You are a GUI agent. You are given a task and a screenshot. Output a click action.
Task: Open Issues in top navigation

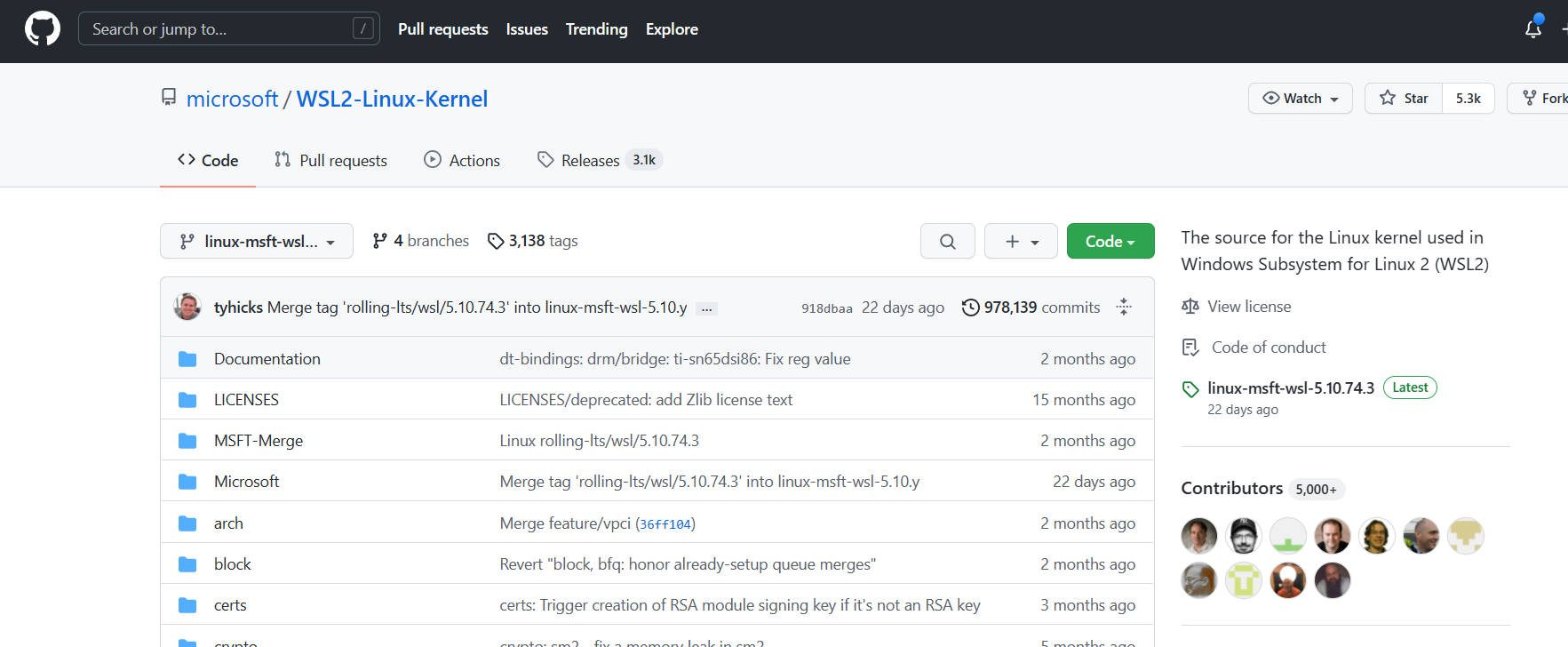click(x=527, y=29)
